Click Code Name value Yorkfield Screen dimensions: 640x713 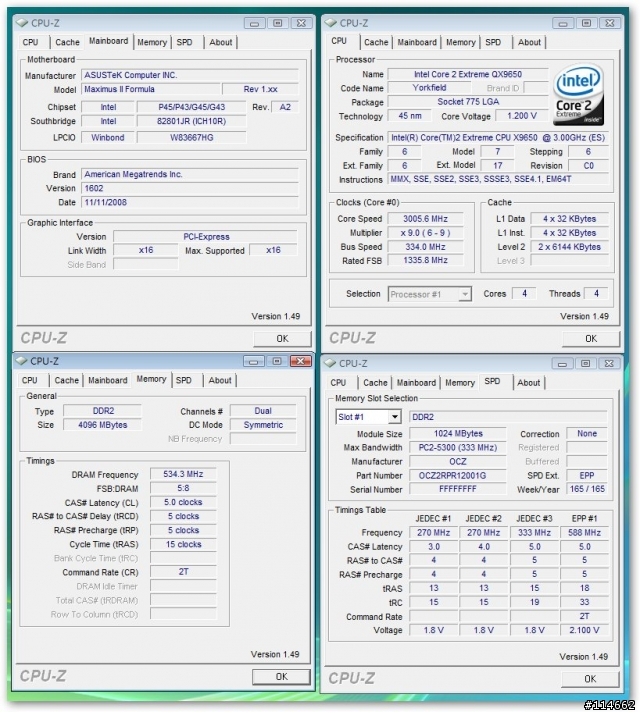(x=429, y=88)
